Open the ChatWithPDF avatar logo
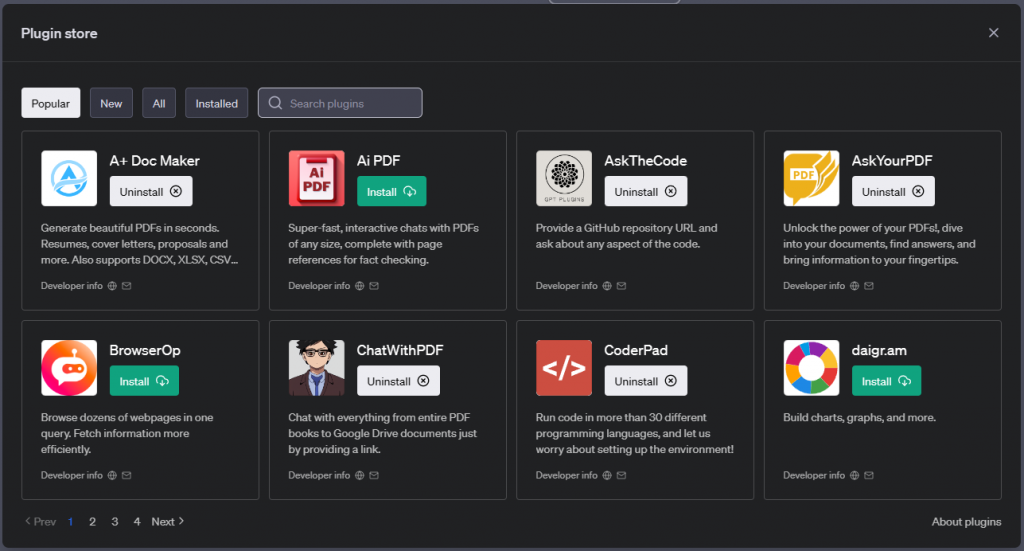Image resolution: width=1024 pixels, height=551 pixels. tap(317, 368)
